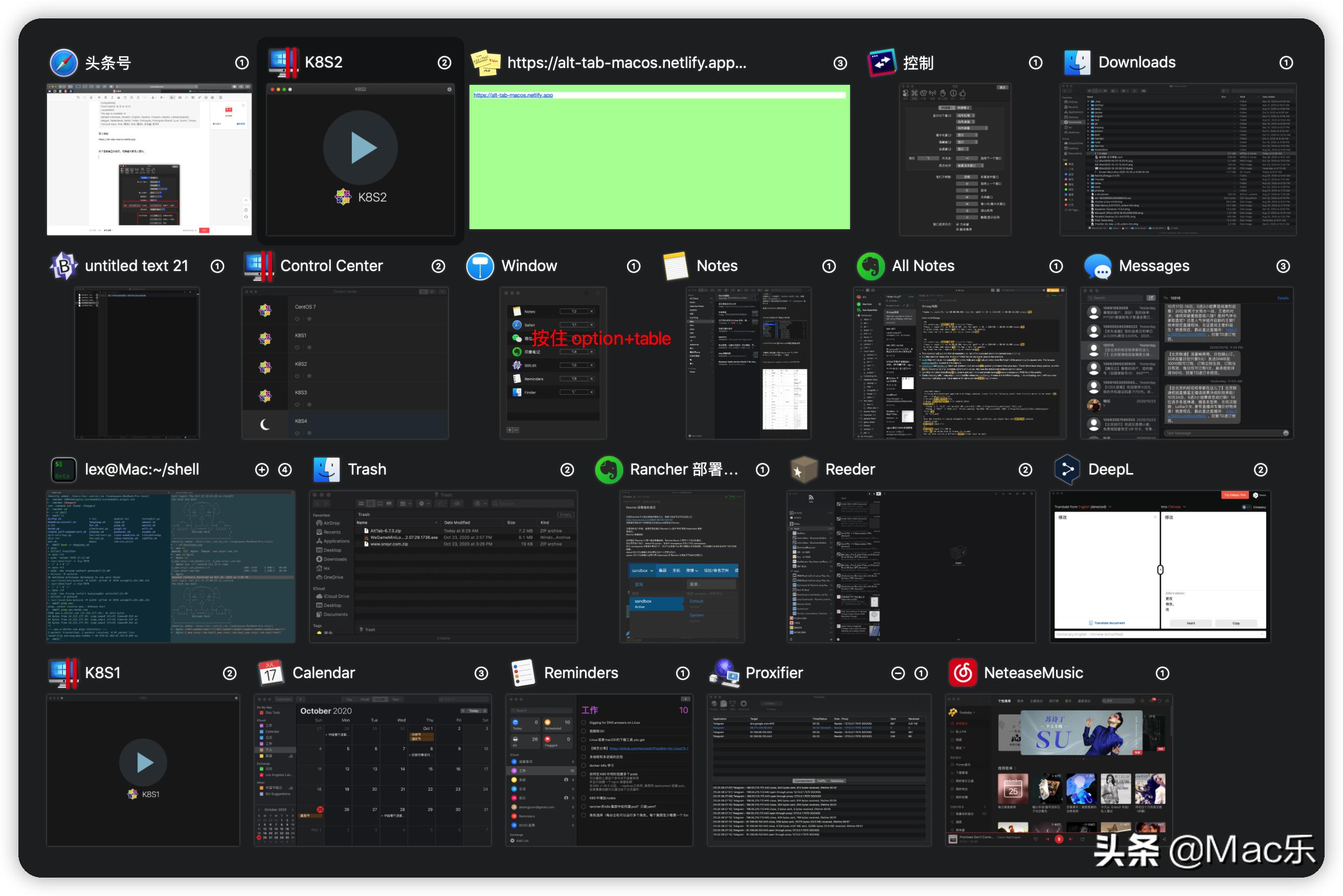The height and width of the screenshot is (896, 1343).
Task: Click the Proxifier app icon
Action: click(x=724, y=673)
